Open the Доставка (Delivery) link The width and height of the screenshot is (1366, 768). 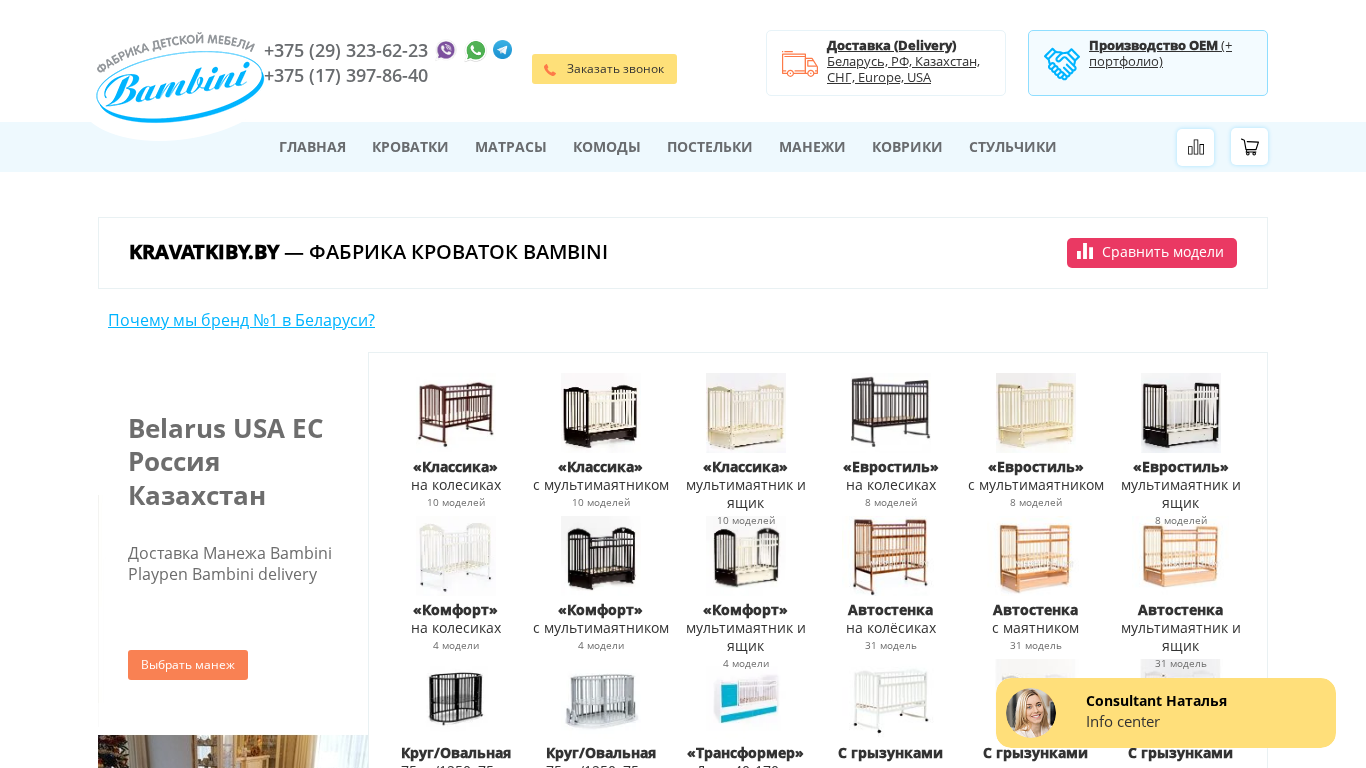coord(891,45)
